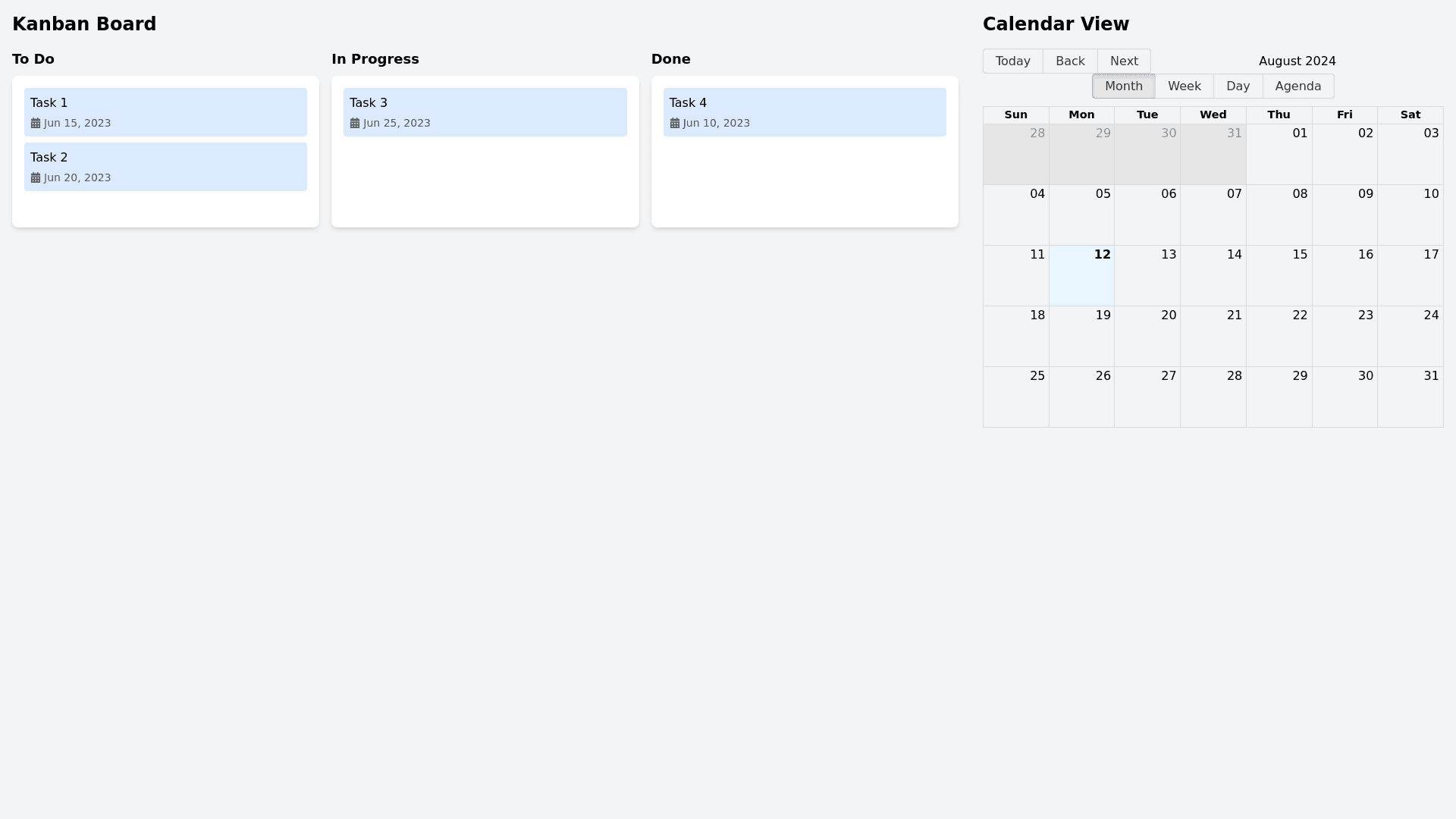The height and width of the screenshot is (819, 1456).
Task: Click the calendar icon on Task 2
Action: pos(36,177)
